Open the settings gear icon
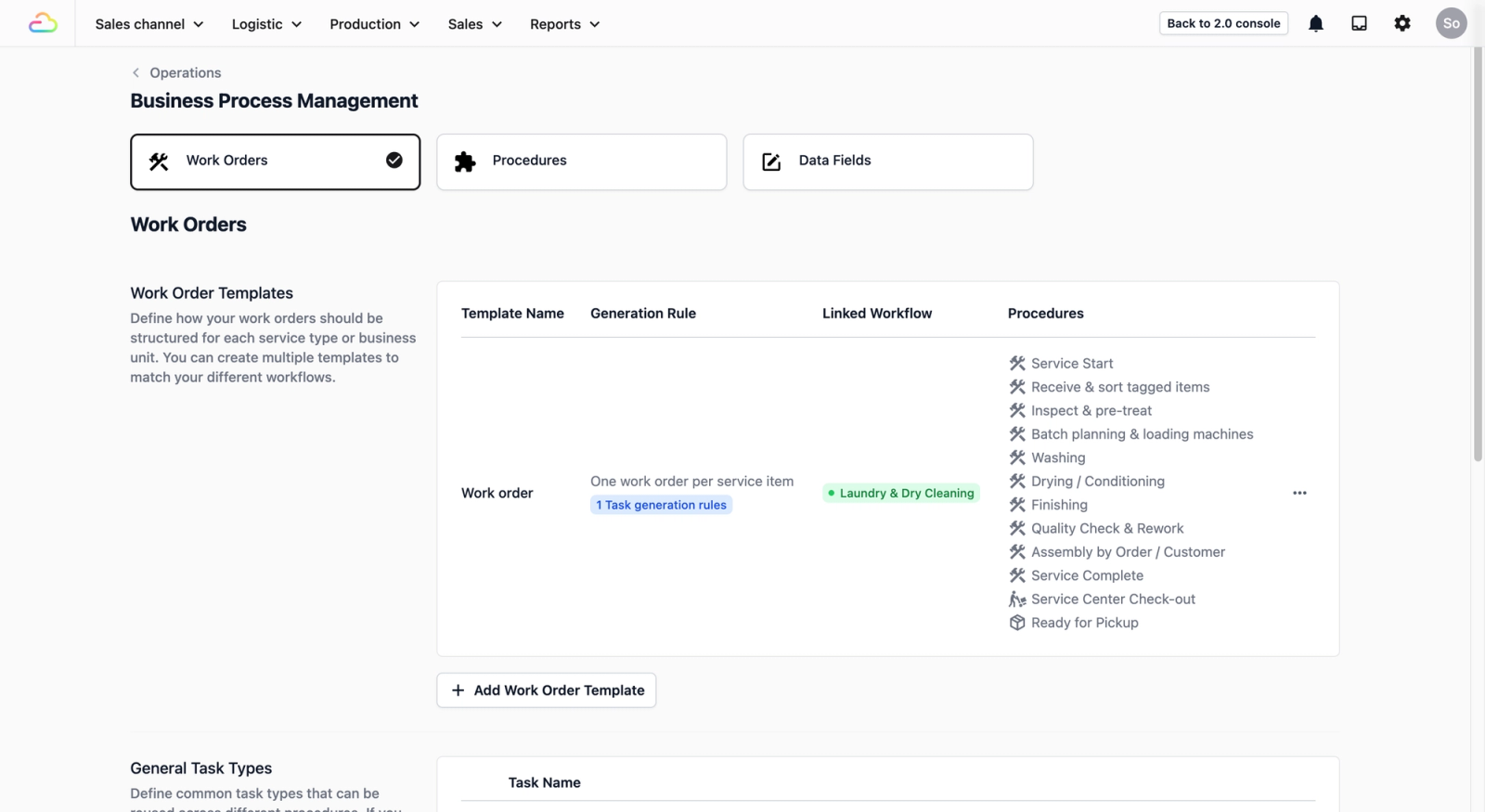The height and width of the screenshot is (812, 1485). tap(1402, 23)
